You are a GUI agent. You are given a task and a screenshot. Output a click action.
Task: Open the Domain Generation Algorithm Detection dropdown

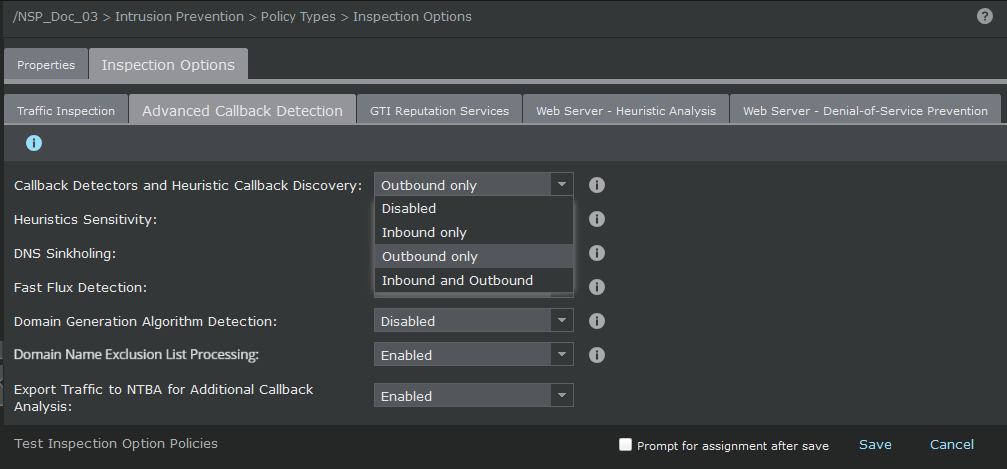(x=473, y=321)
